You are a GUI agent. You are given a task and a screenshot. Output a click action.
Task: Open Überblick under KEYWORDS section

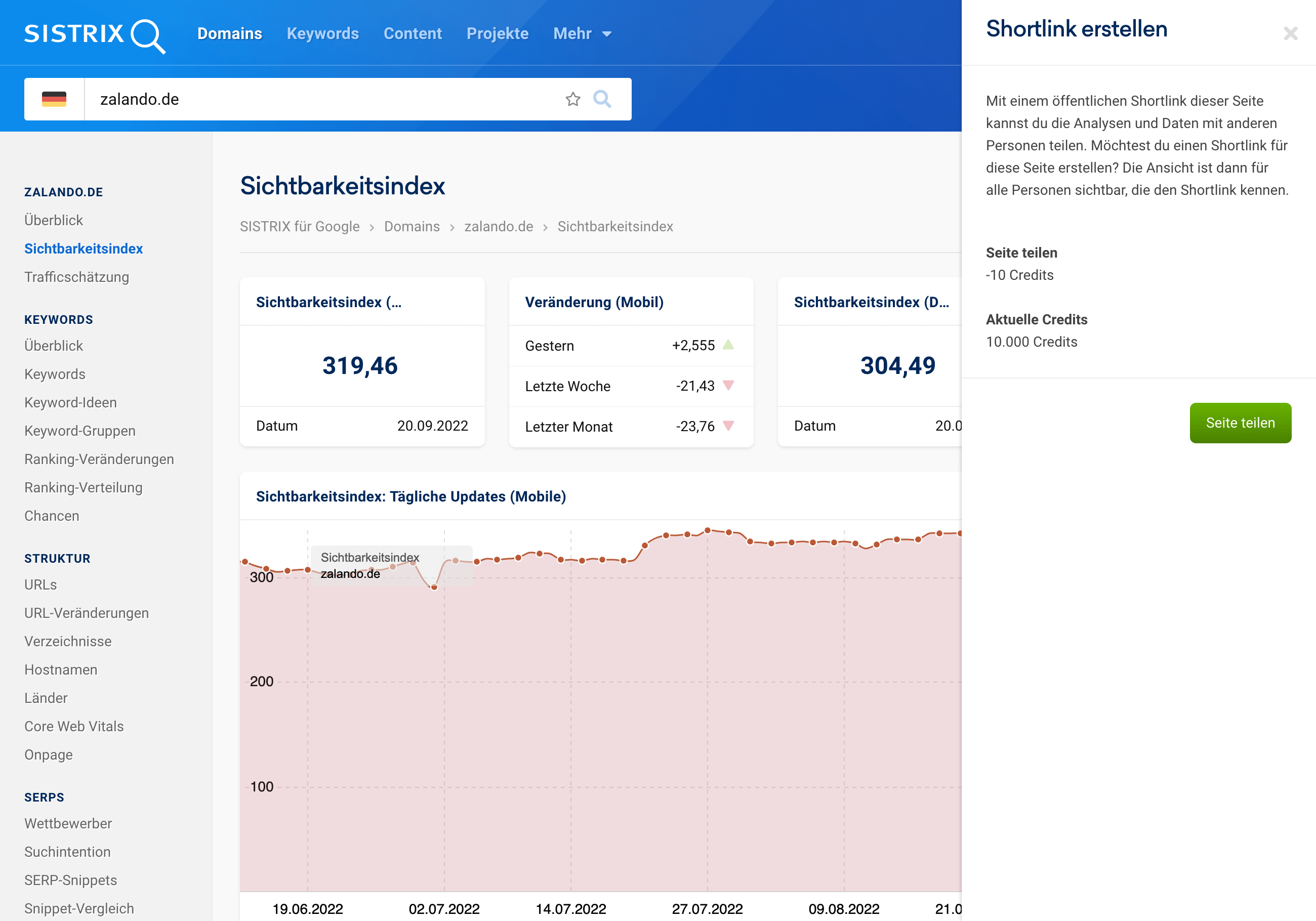click(53, 346)
